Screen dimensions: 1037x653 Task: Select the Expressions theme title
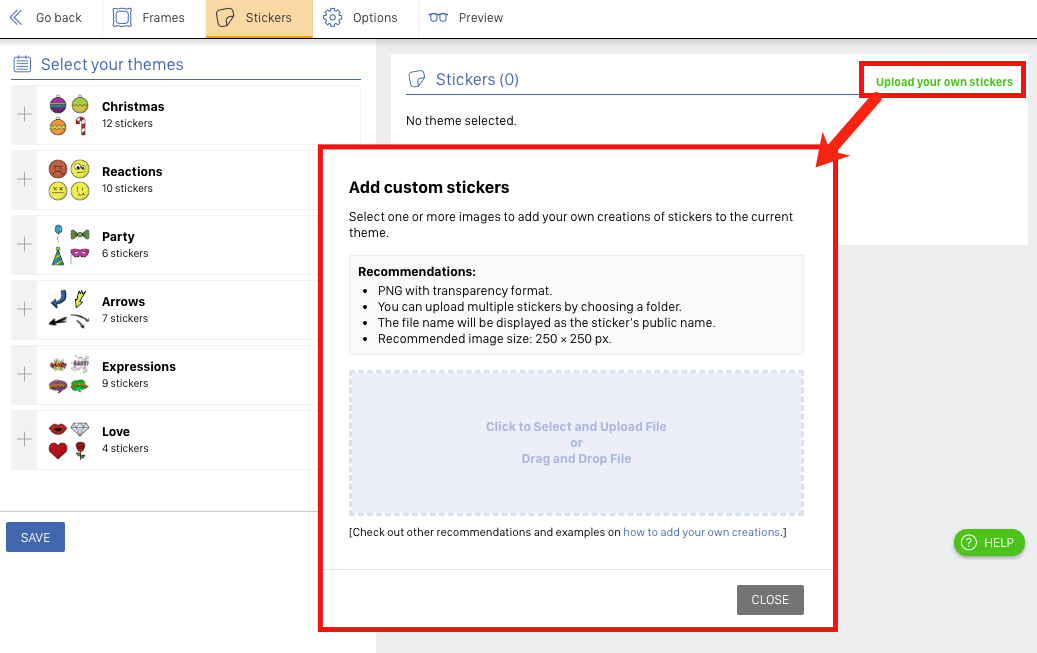139,367
